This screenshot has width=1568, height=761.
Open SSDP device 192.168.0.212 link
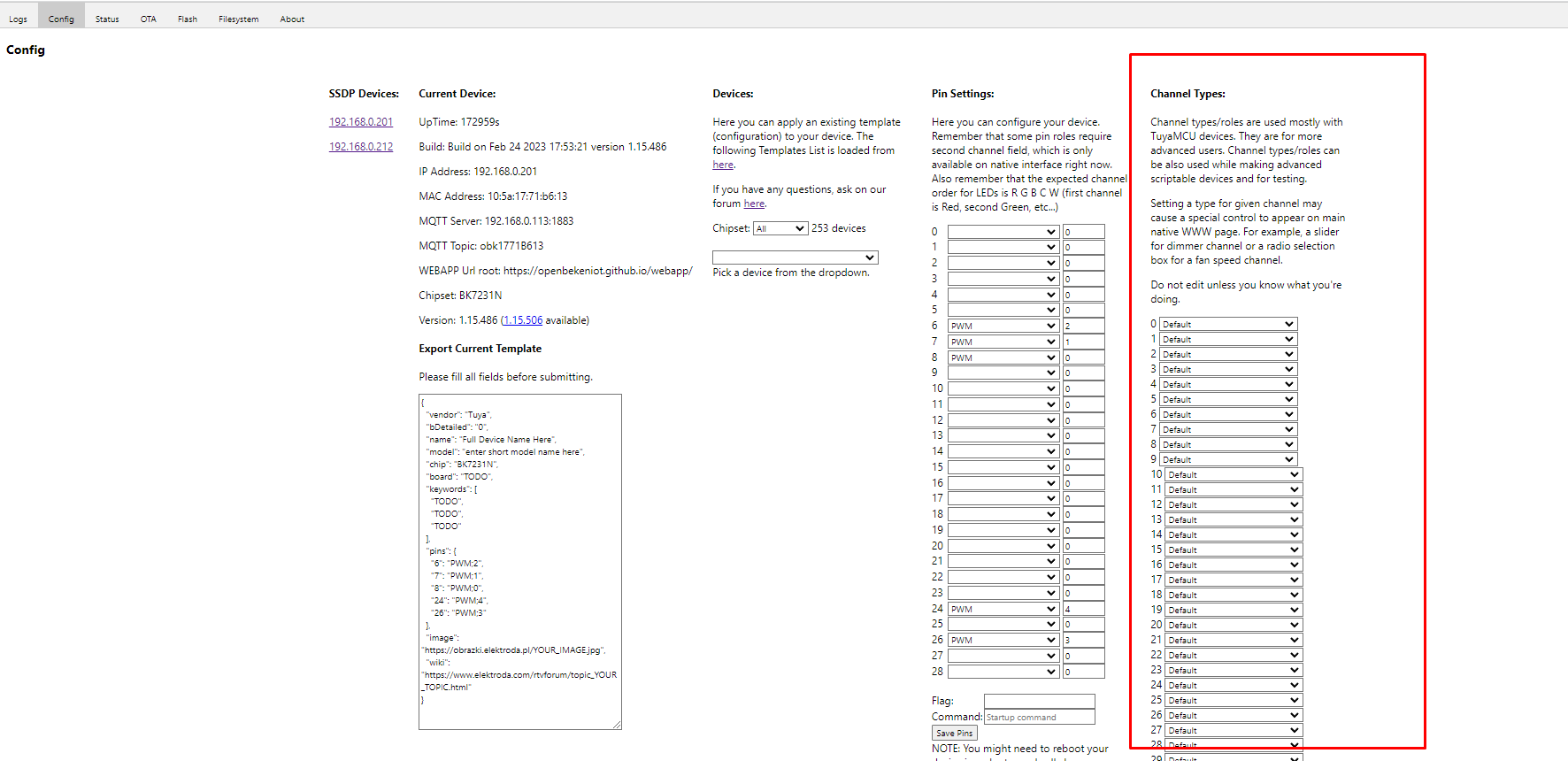tap(361, 147)
